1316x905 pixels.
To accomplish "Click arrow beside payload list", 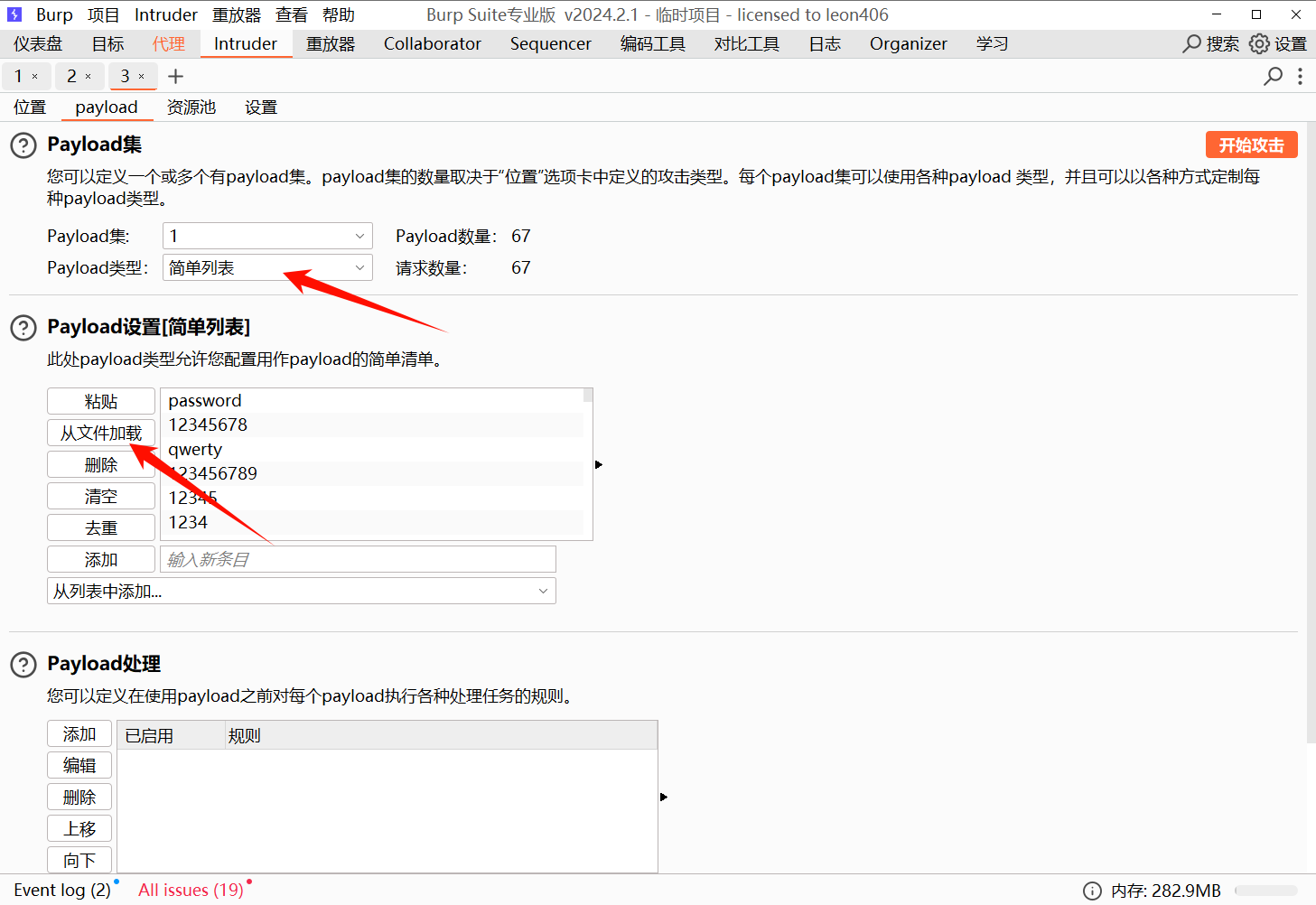I will coord(598,464).
